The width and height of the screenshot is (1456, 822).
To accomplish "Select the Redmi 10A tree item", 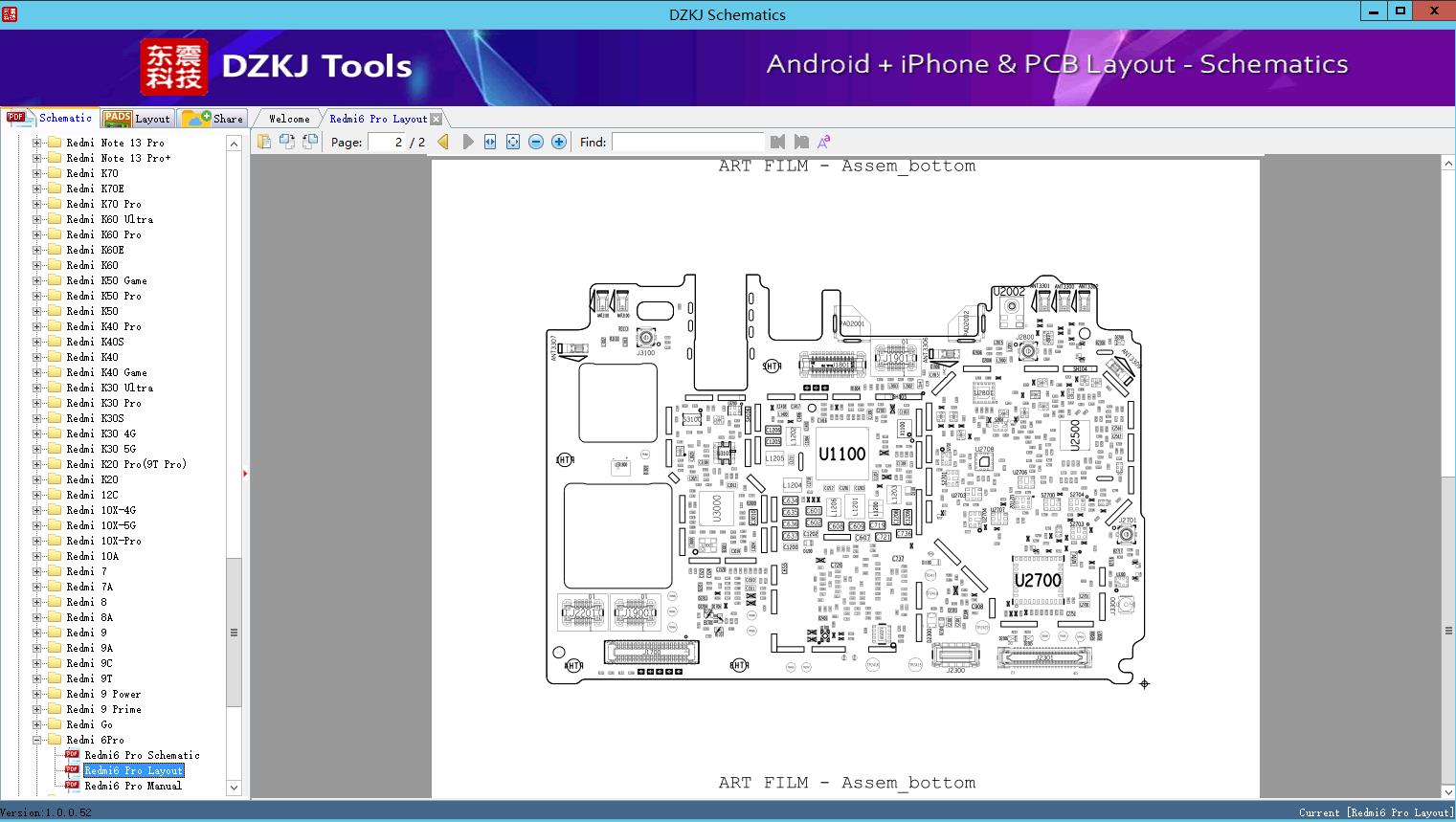I will 93,556.
